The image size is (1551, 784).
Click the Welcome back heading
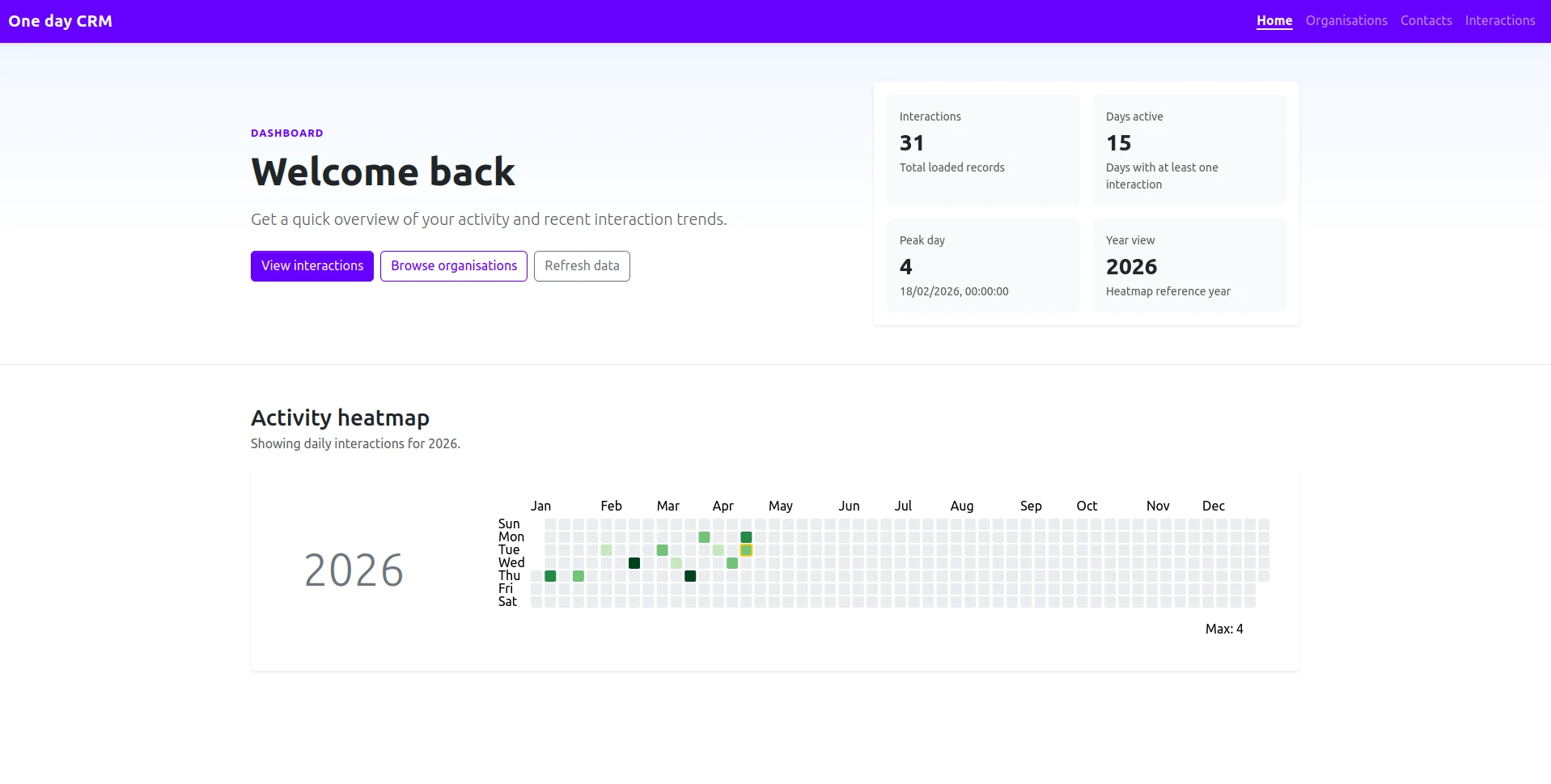click(383, 172)
